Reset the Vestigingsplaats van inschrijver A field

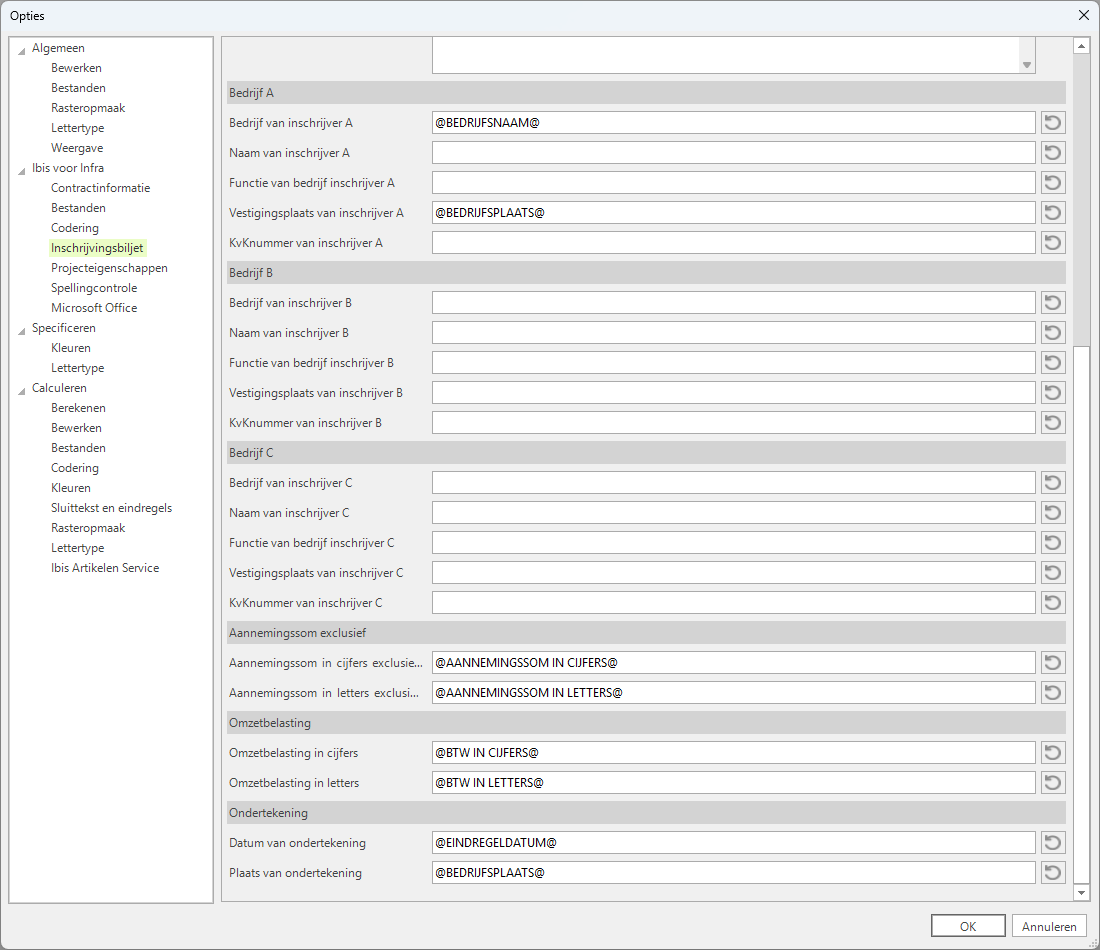[1053, 213]
